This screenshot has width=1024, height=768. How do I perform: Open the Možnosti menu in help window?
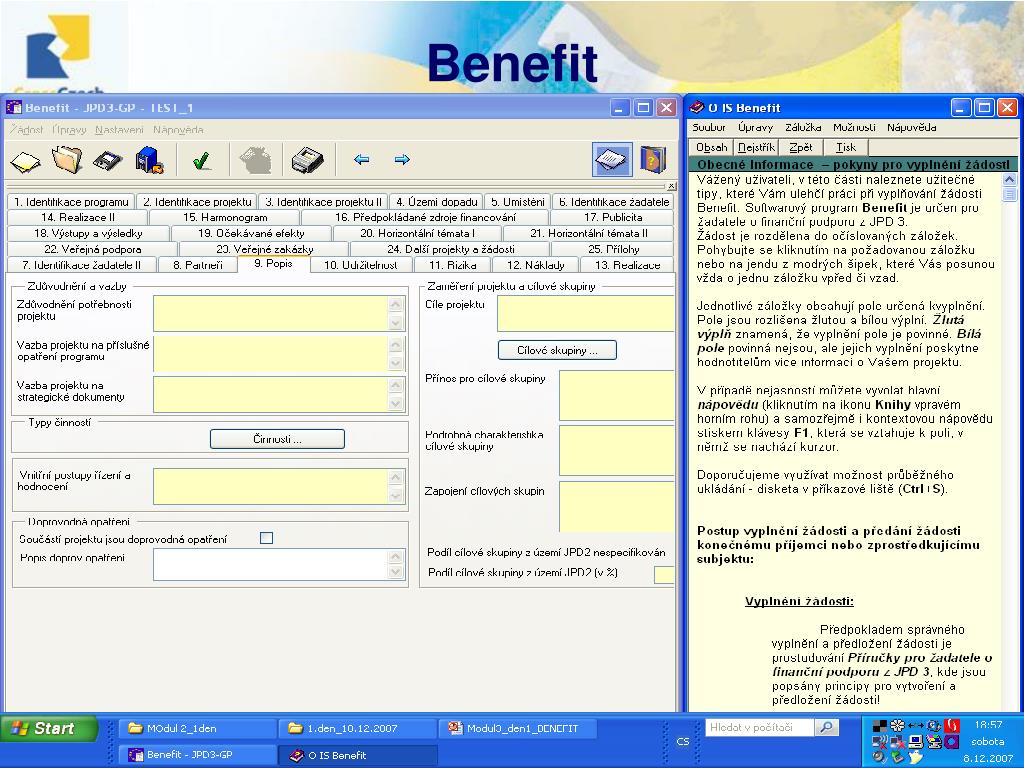pos(854,127)
